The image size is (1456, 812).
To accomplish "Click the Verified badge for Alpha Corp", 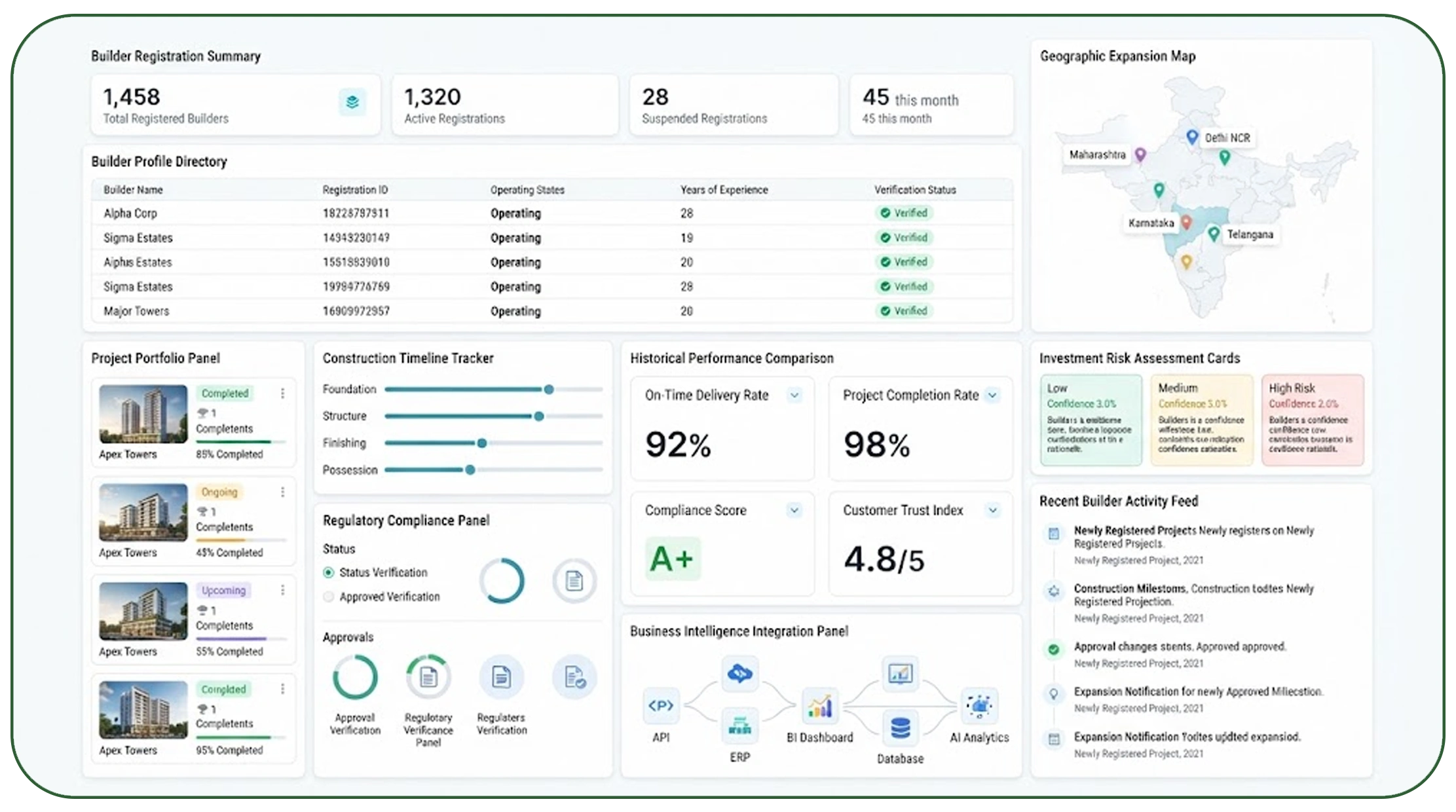I will [x=904, y=213].
